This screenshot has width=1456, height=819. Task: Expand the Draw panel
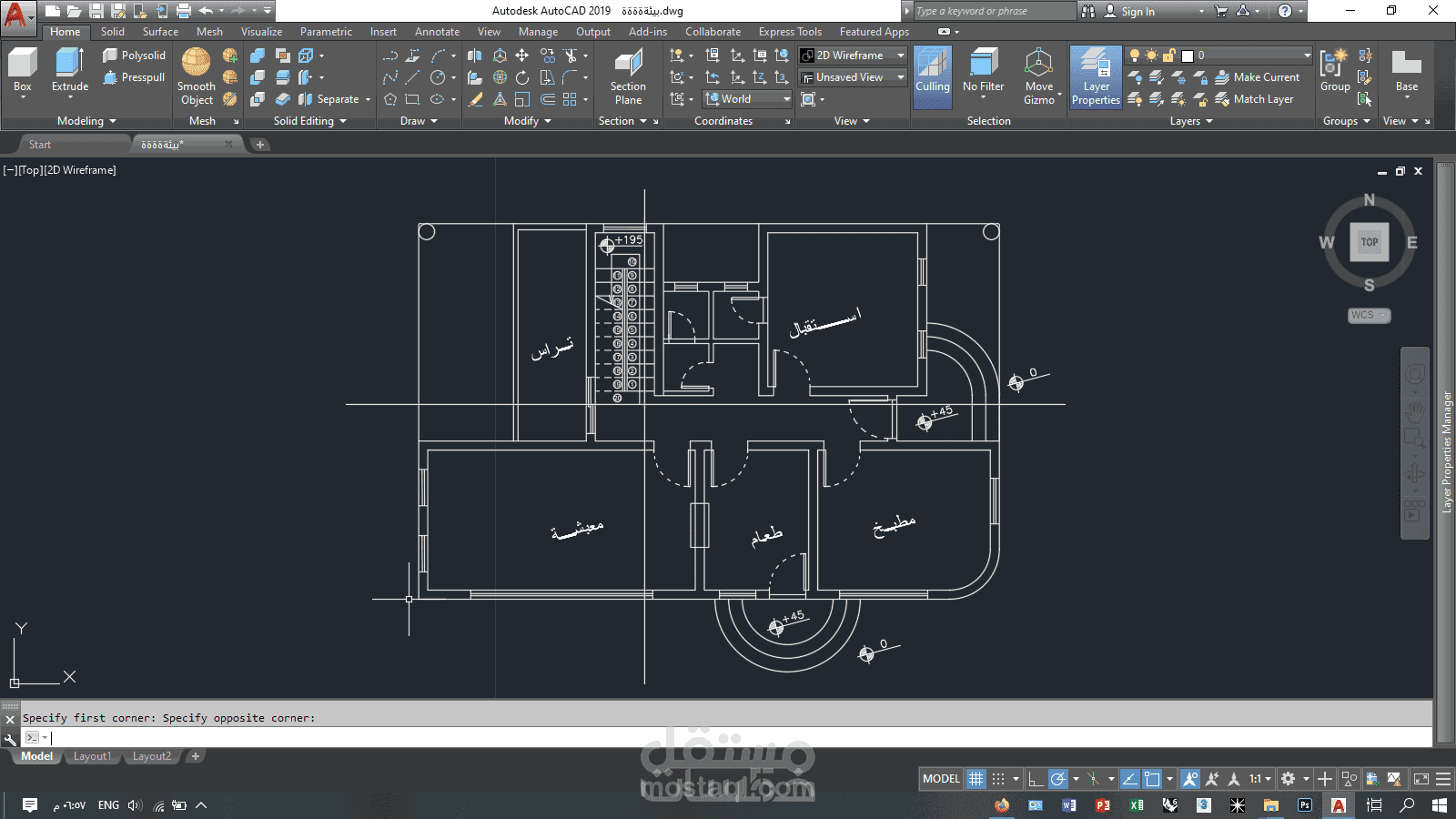pos(419,121)
